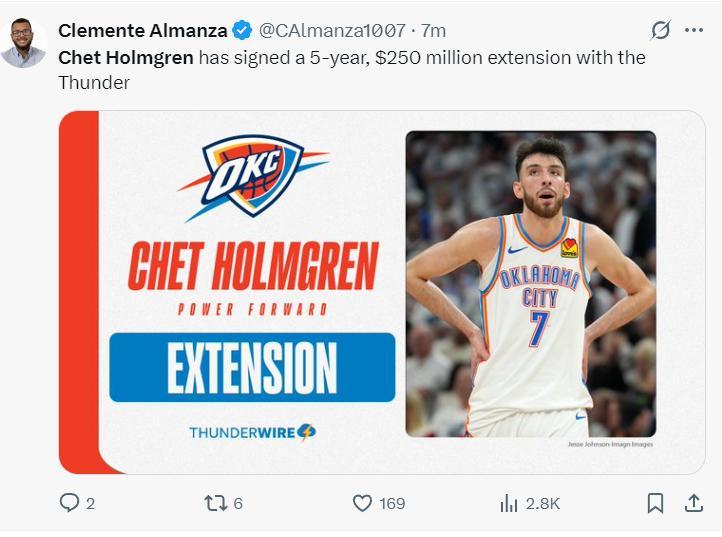Click the blue verified badge
Viewport: 722px width, 537px height.
(x=242, y=31)
